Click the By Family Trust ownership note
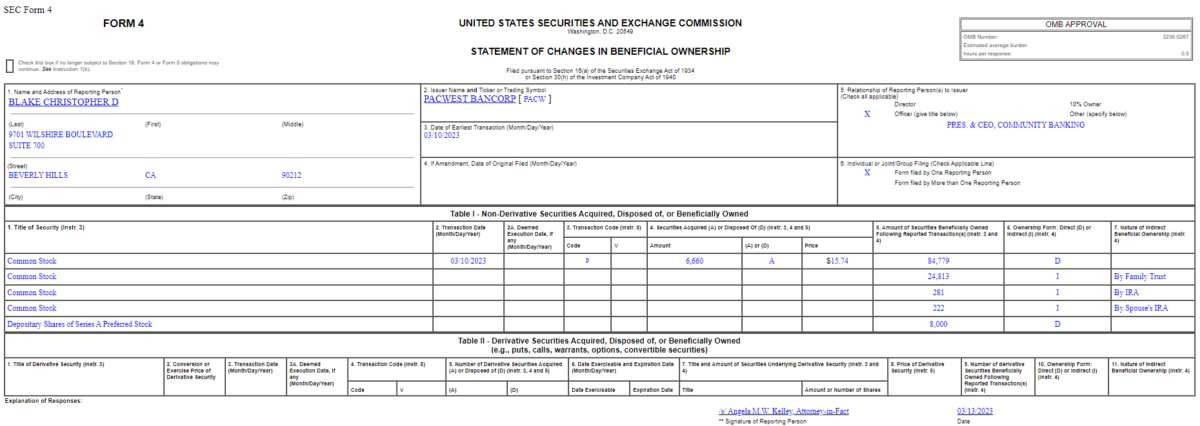 pos(1141,276)
